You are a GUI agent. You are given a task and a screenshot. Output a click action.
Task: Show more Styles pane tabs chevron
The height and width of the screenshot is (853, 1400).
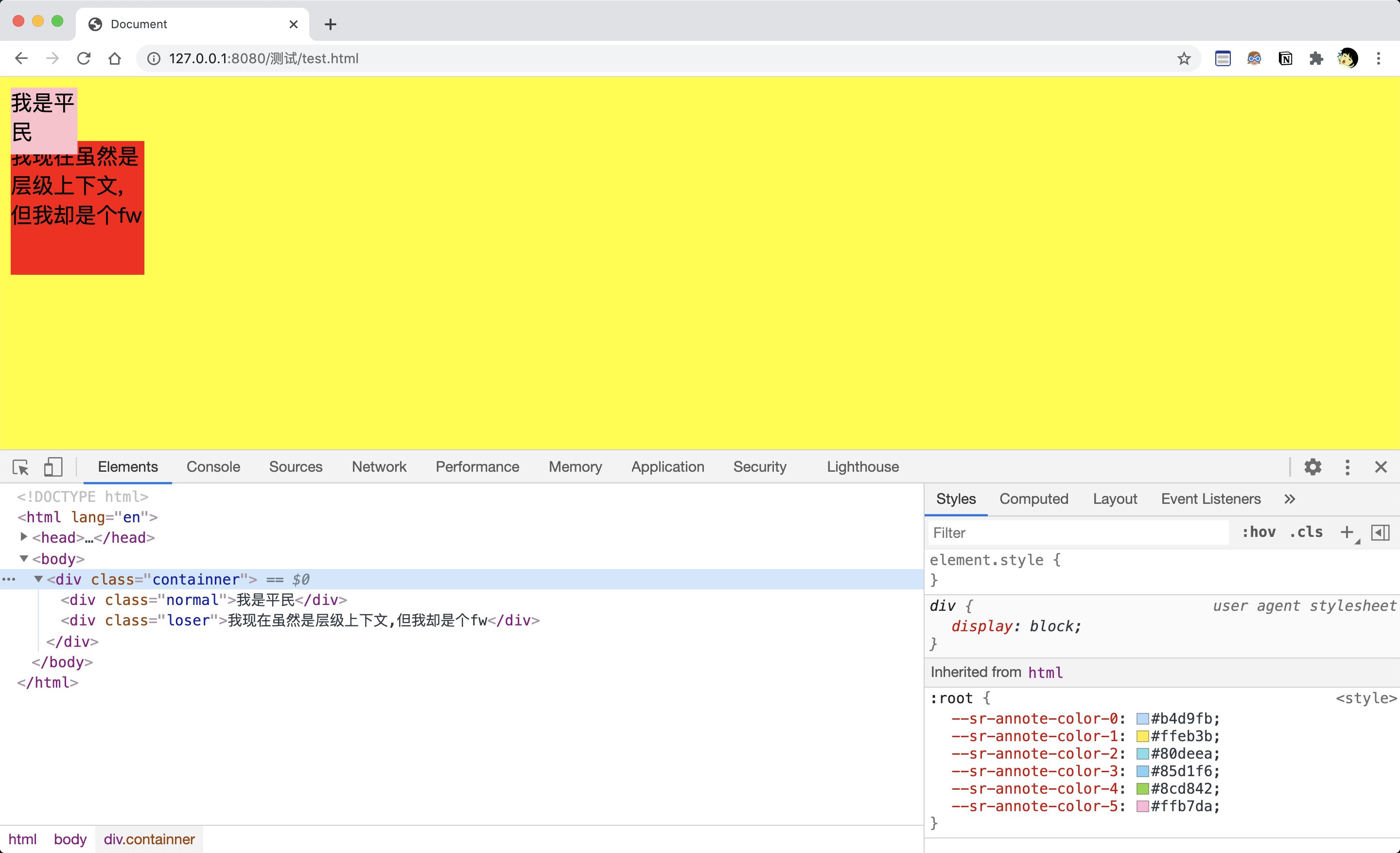pos(1289,499)
